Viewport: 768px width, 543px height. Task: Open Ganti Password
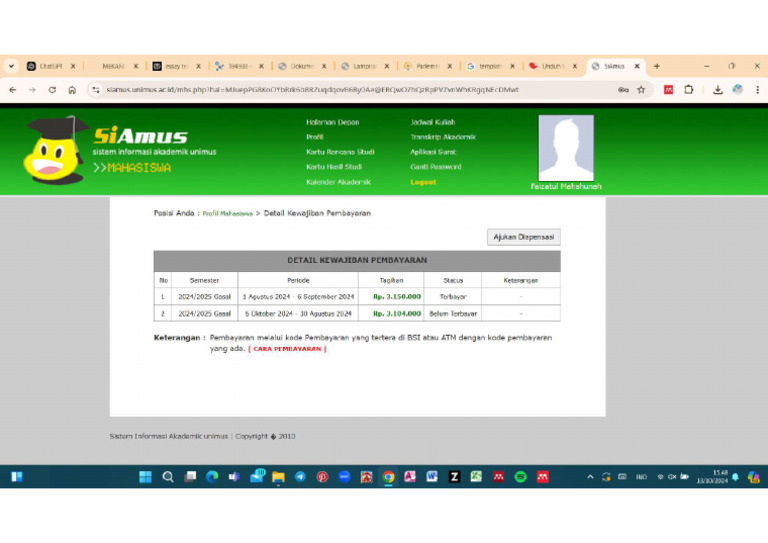click(436, 167)
